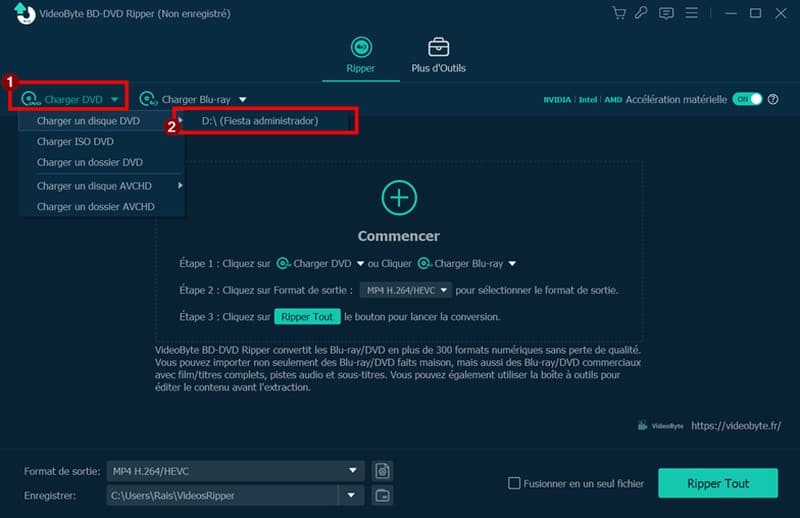Image resolution: width=800 pixels, height=518 pixels.
Task: Open the Enregistrer path dropdown arrow
Action: pos(351,495)
